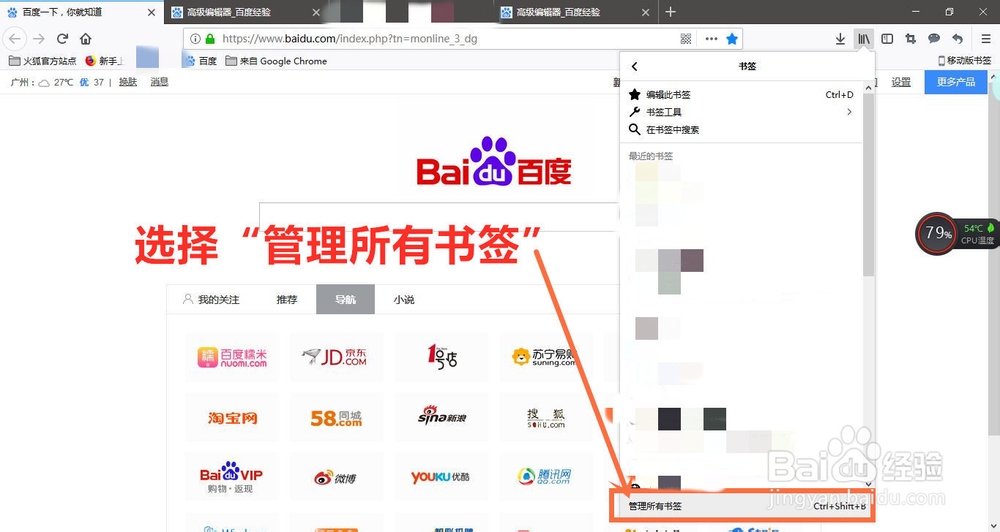Open 百度 bookmark in bookmarks toolbar
The width and height of the screenshot is (1000, 532).
tap(202, 61)
